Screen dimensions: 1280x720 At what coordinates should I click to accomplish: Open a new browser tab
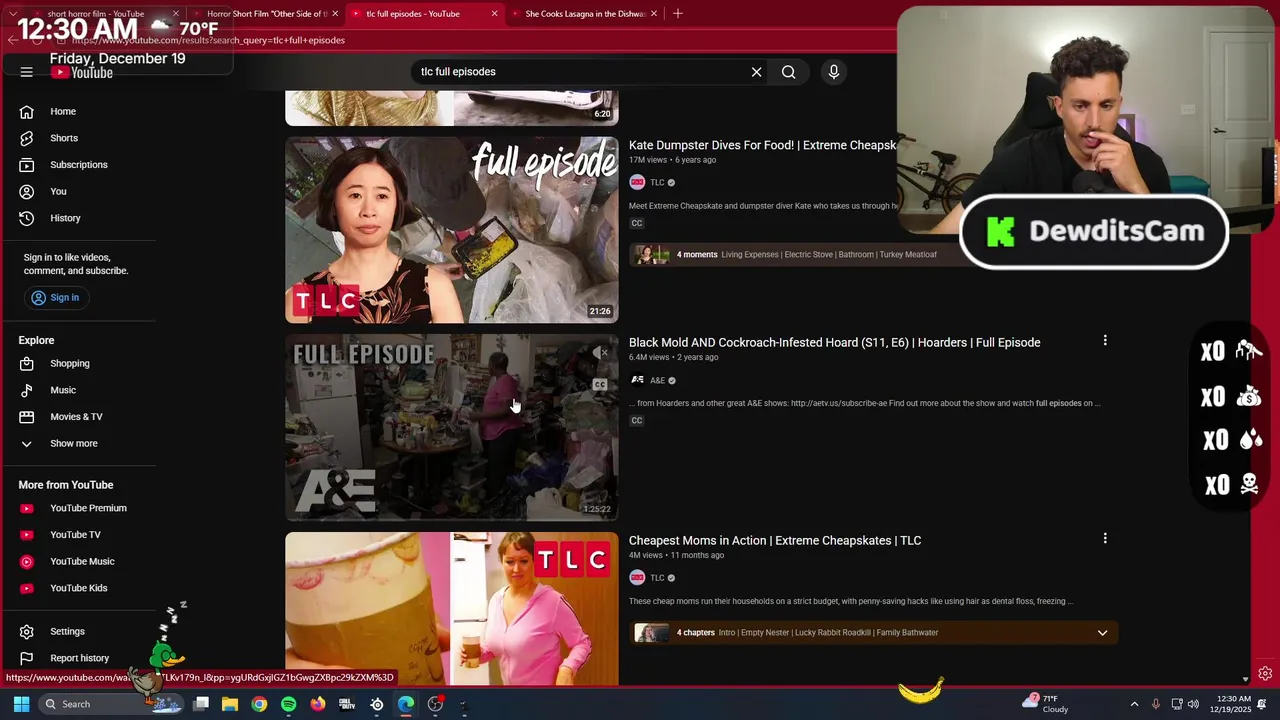(678, 14)
